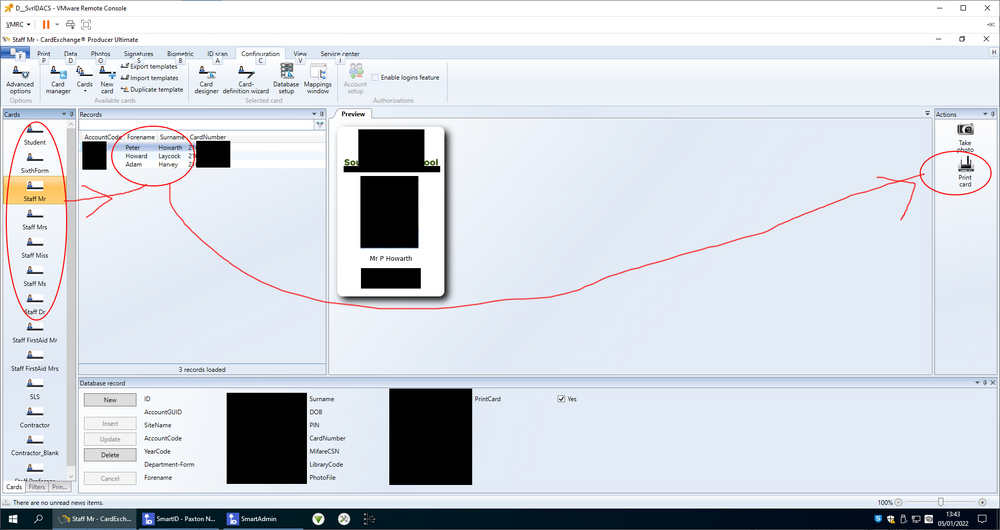Open the VMRC menu
This screenshot has height=530, width=1000.
click(18, 24)
